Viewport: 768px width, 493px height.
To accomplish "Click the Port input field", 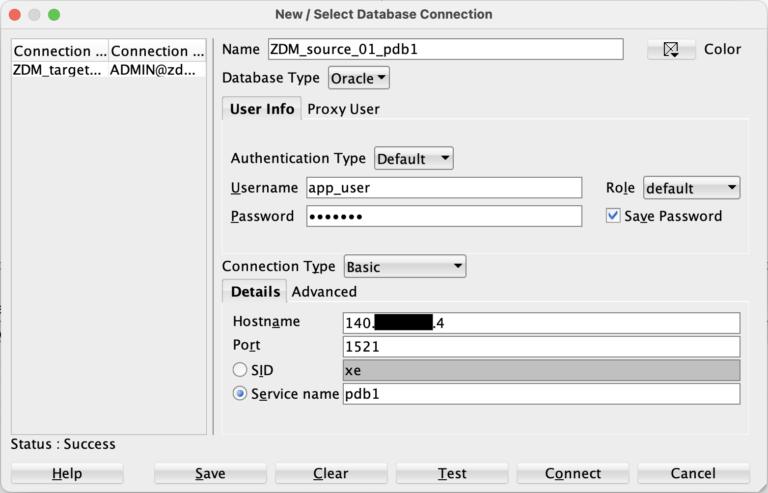I will 540,346.
